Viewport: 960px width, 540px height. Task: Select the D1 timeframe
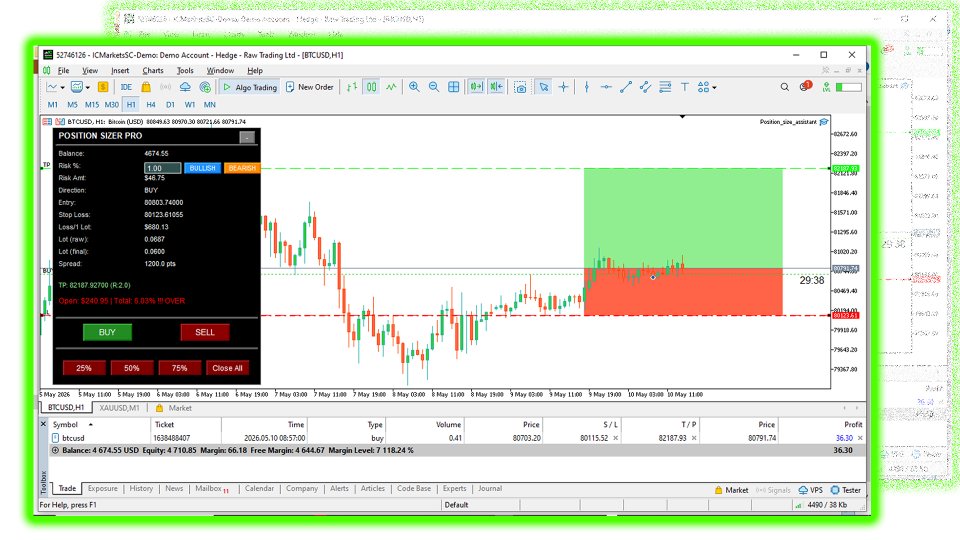(170, 105)
